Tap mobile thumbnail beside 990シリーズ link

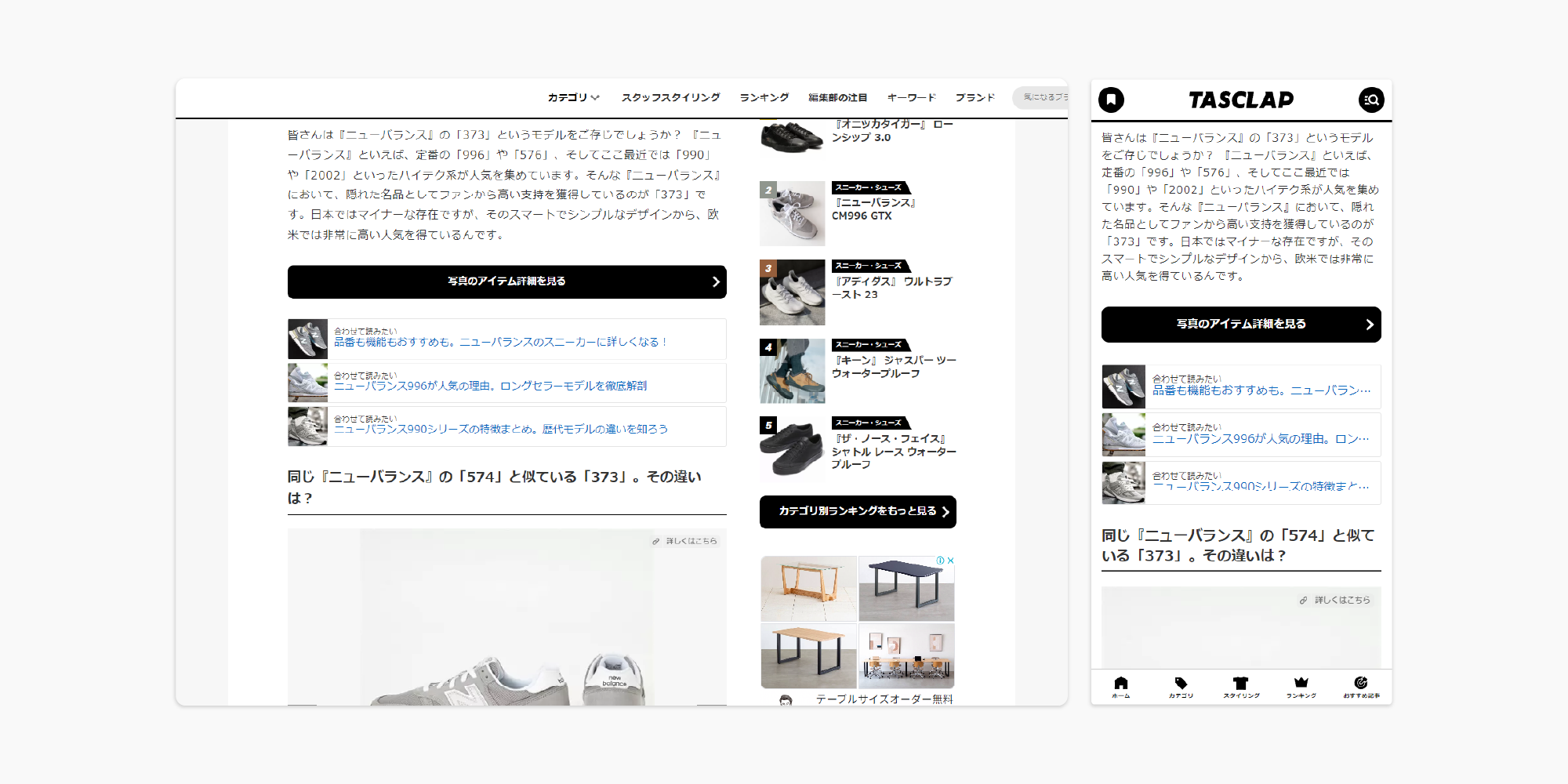point(1123,483)
